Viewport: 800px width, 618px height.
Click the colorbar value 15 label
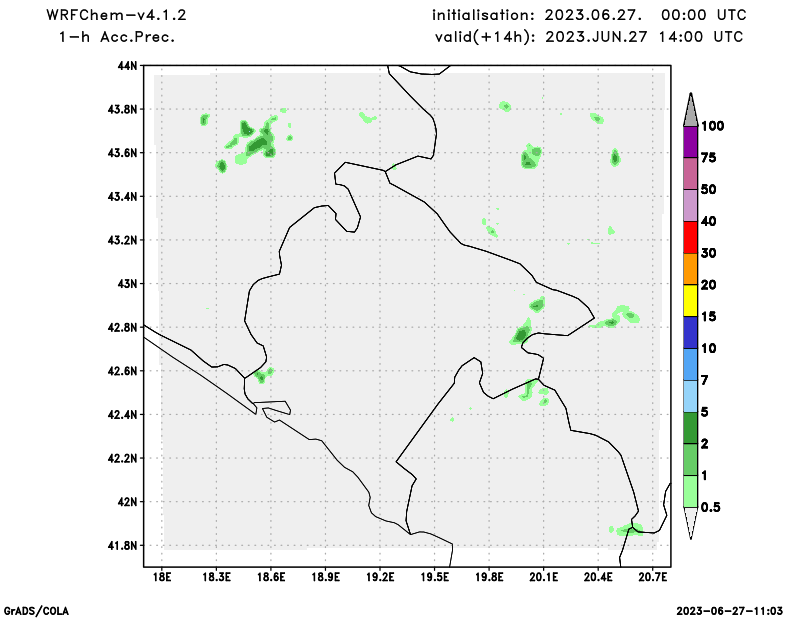708,317
